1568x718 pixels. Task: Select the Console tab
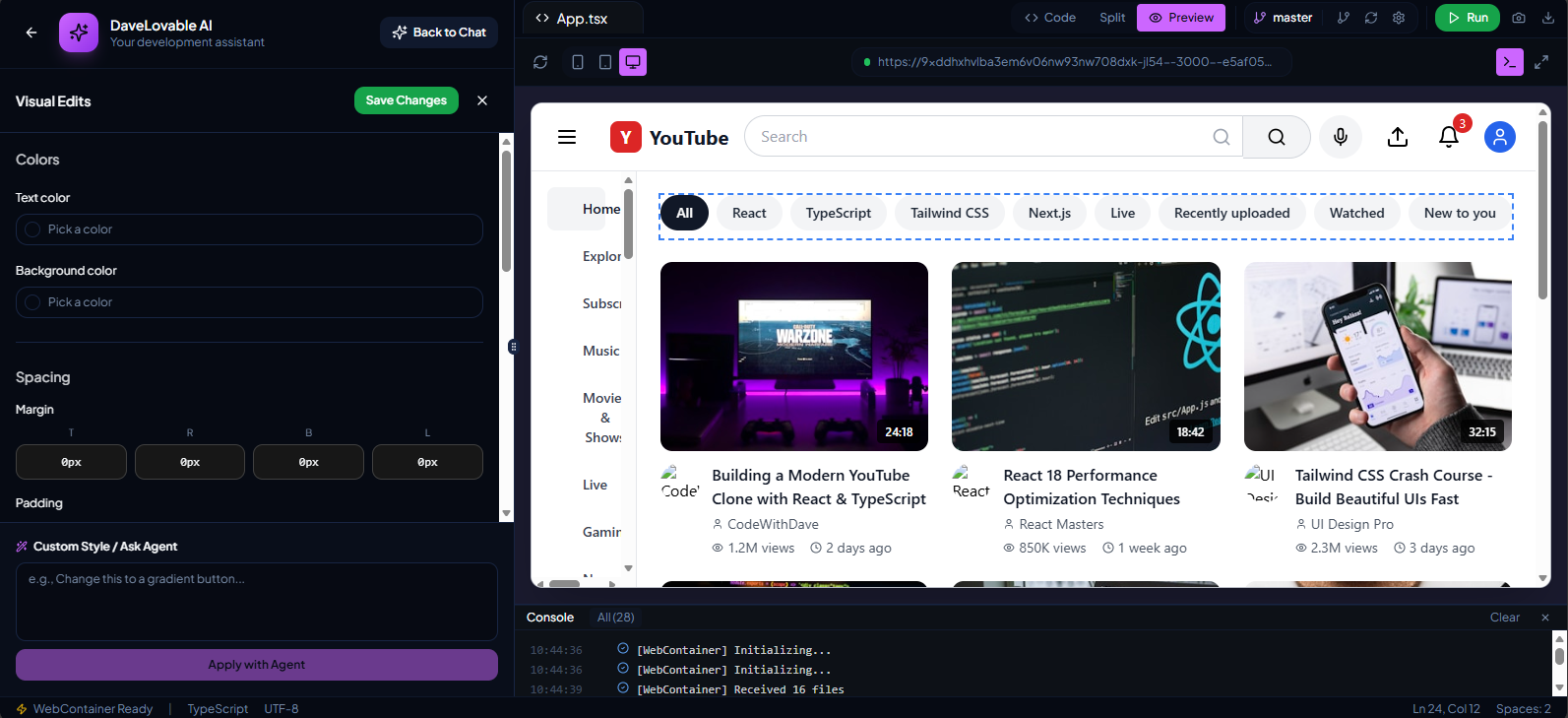(x=550, y=618)
